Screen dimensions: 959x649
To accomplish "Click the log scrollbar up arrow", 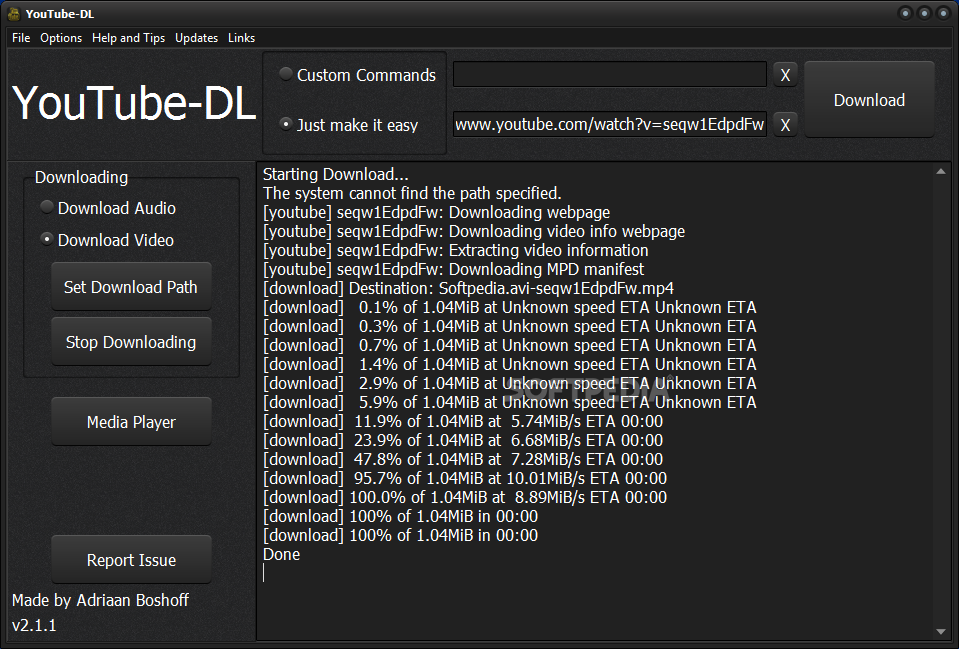I will point(941,172).
